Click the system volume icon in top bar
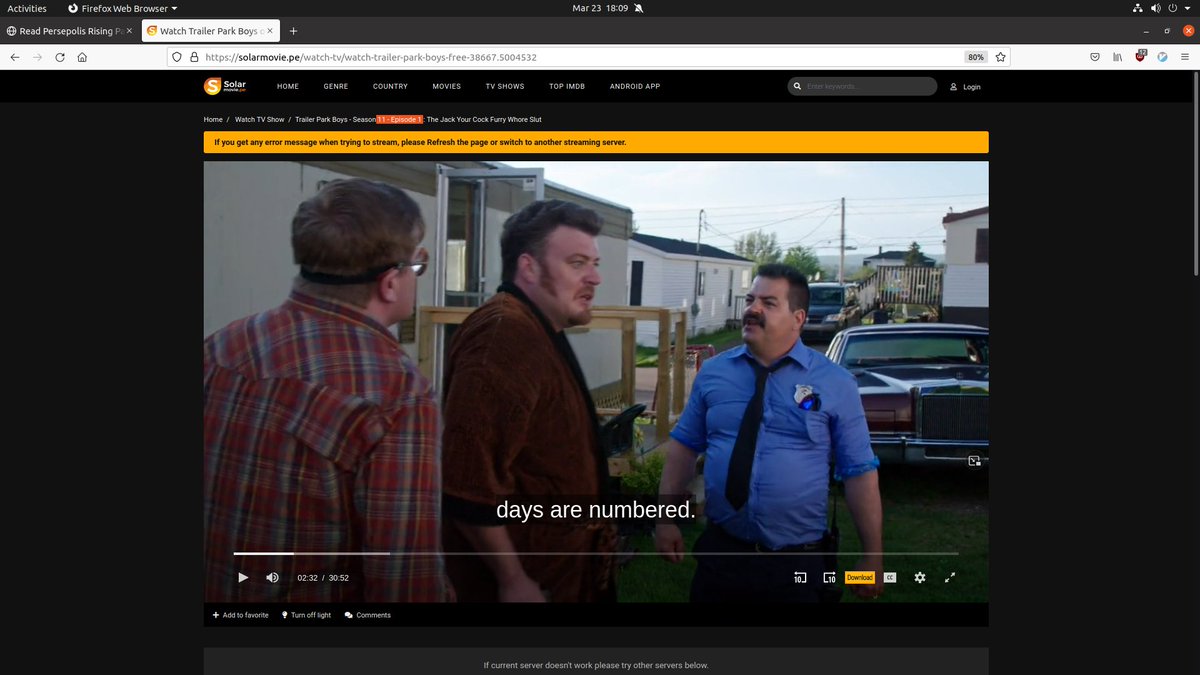 click(1156, 8)
